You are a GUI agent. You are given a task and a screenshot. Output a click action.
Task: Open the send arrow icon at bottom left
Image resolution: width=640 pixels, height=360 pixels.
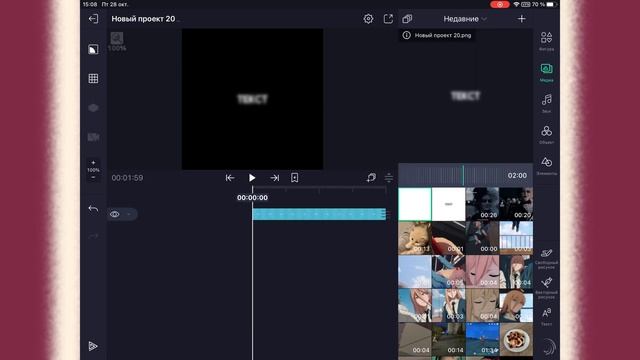point(93,346)
